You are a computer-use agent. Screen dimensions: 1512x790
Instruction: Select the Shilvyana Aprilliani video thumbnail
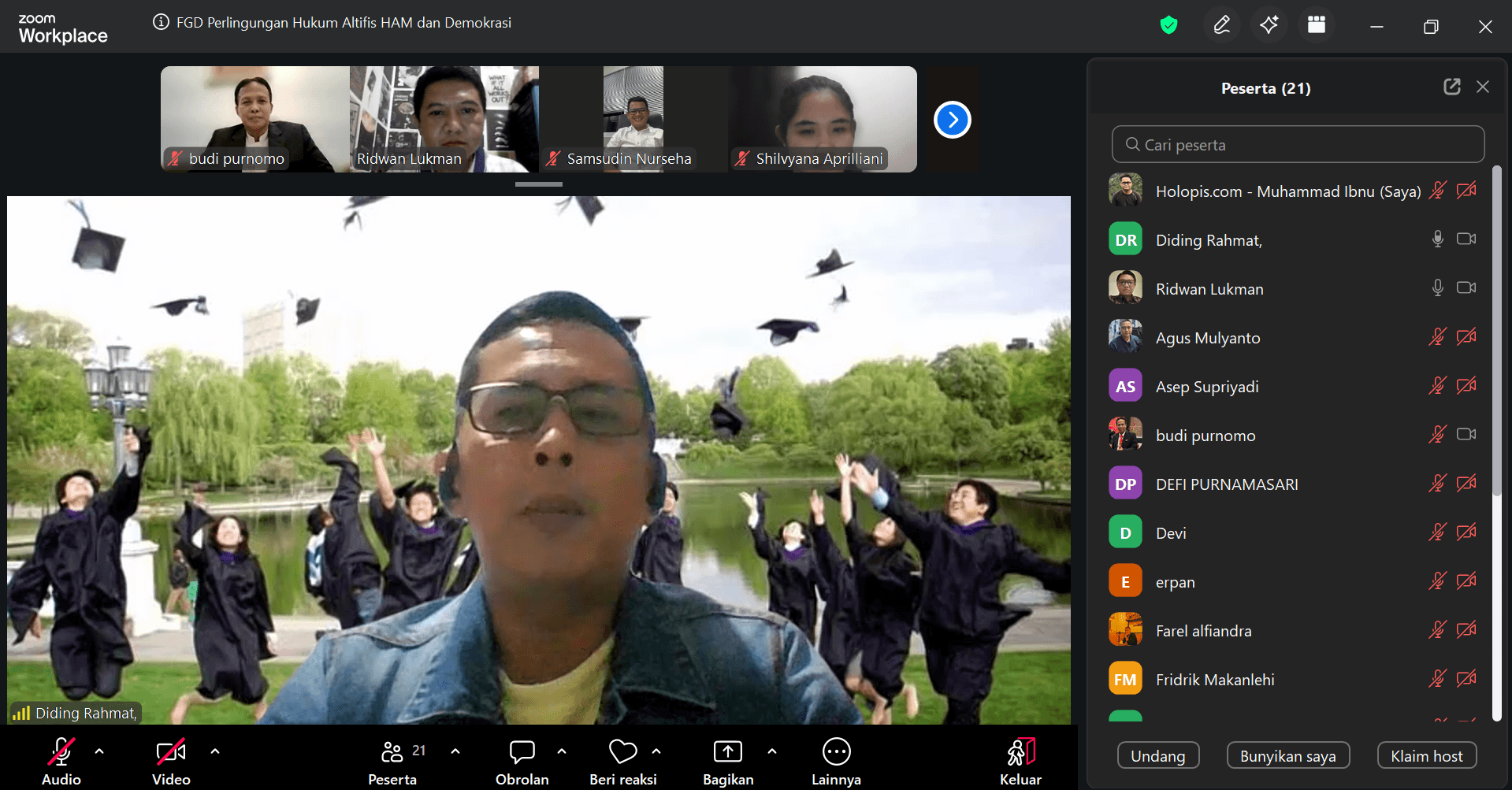[x=823, y=119]
